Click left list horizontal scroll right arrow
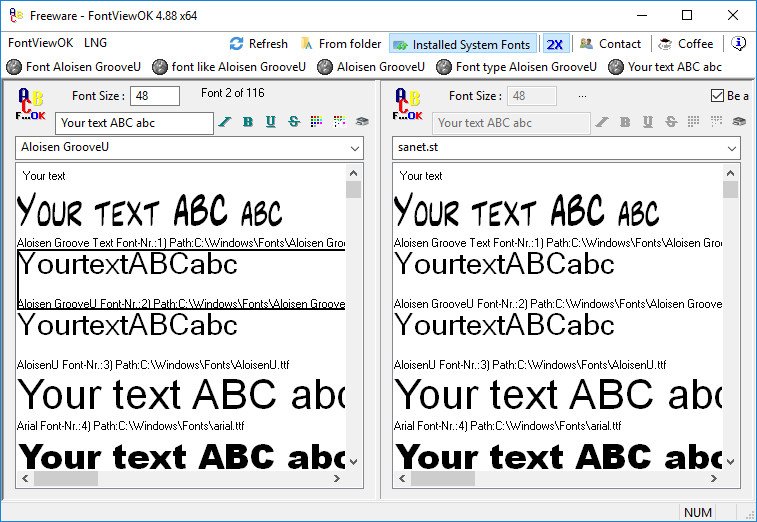Viewport: 757px width, 522px height. 337,479
